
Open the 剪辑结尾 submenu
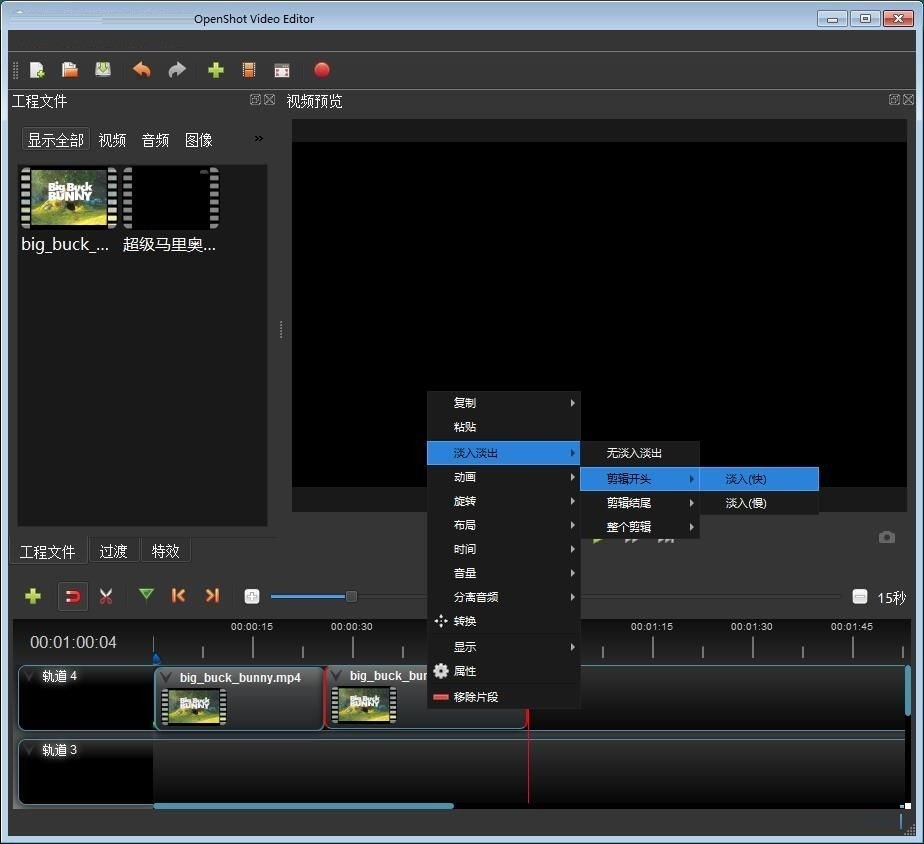(x=640, y=503)
